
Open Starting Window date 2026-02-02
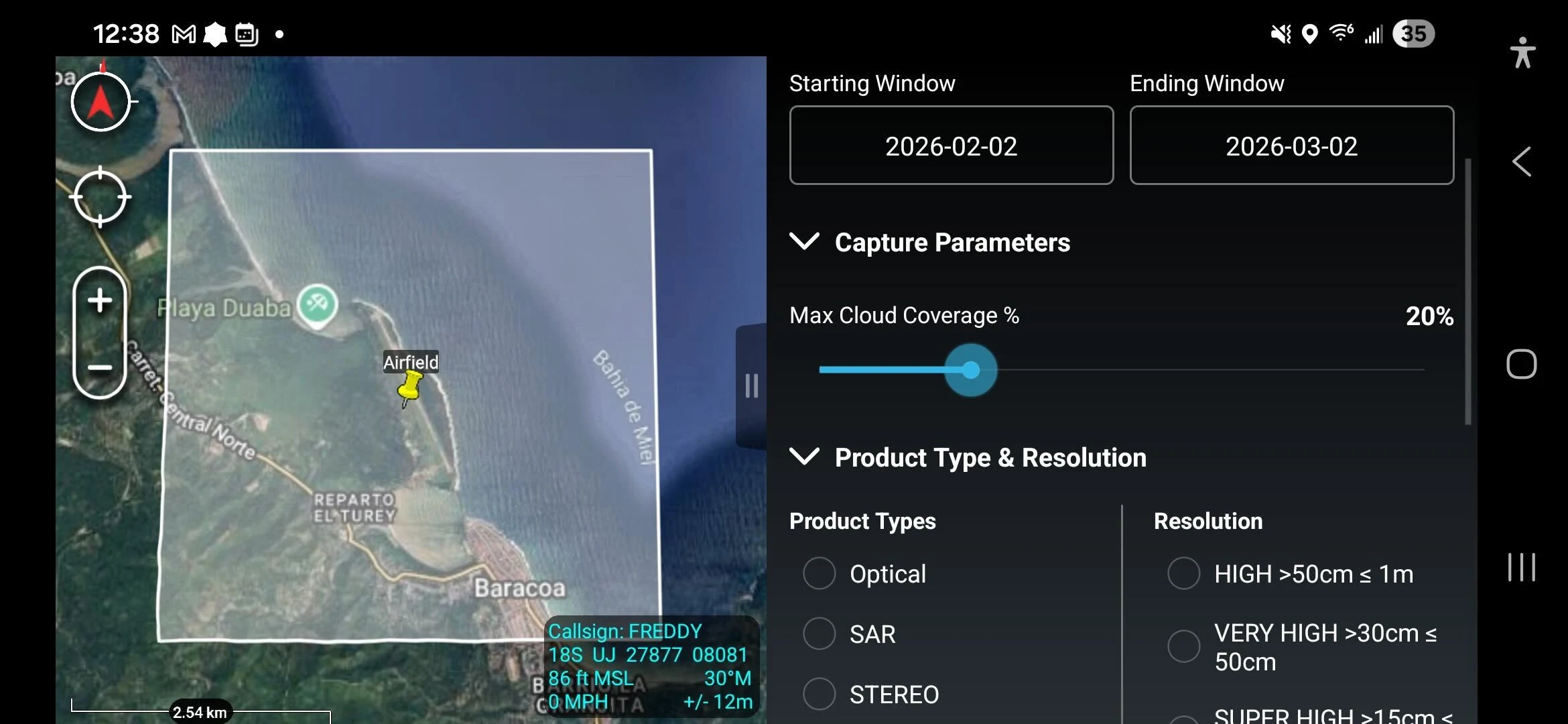tap(952, 145)
